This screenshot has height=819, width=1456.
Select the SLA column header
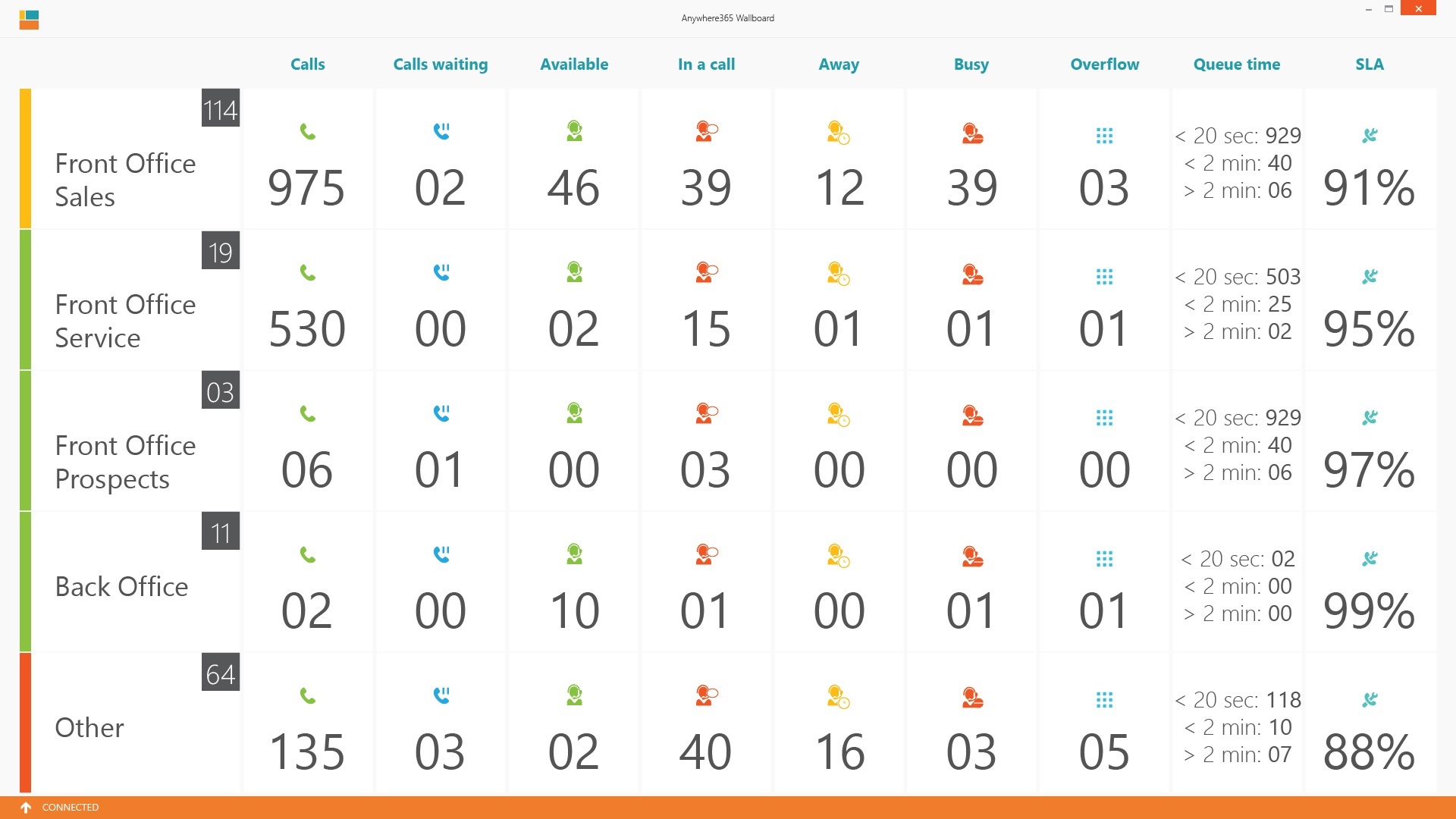pyautogui.click(x=1370, y=64)
